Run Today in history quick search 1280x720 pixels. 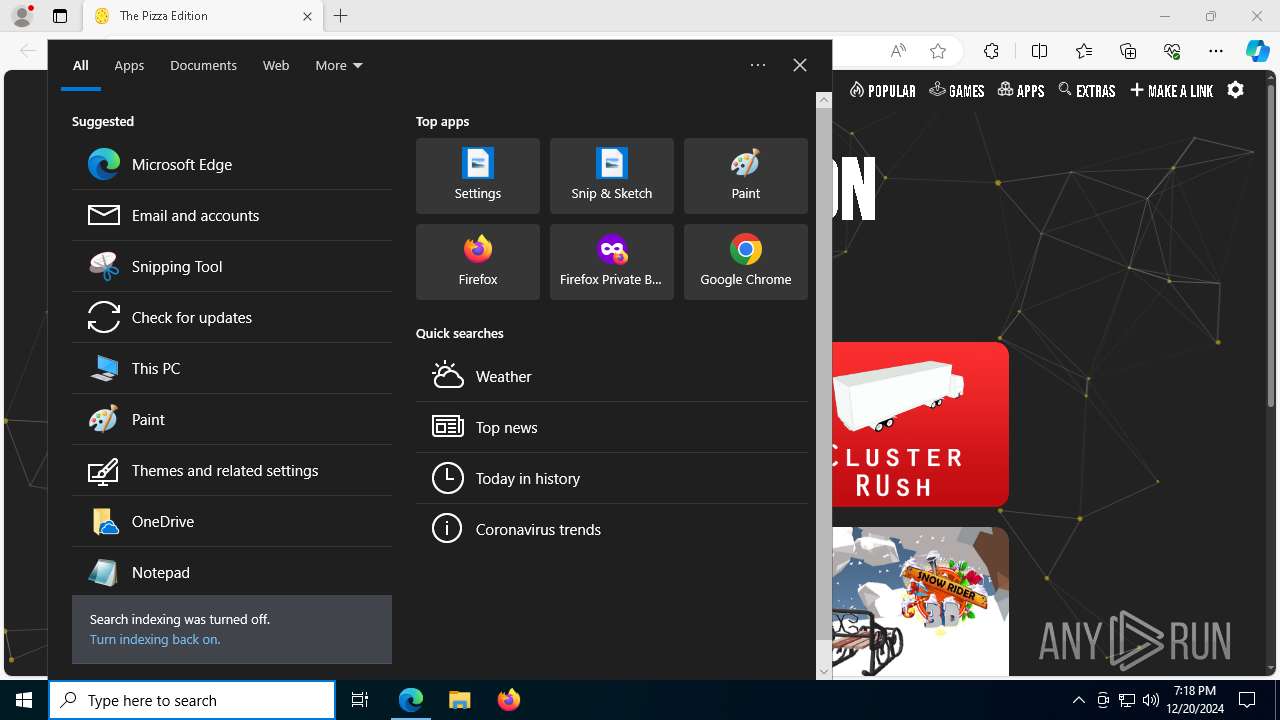(x=612, y=478)
